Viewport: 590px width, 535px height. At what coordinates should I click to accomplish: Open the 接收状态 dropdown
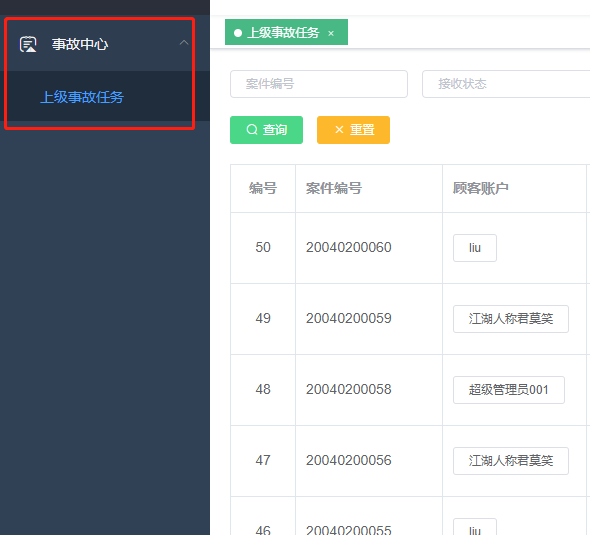506,84
